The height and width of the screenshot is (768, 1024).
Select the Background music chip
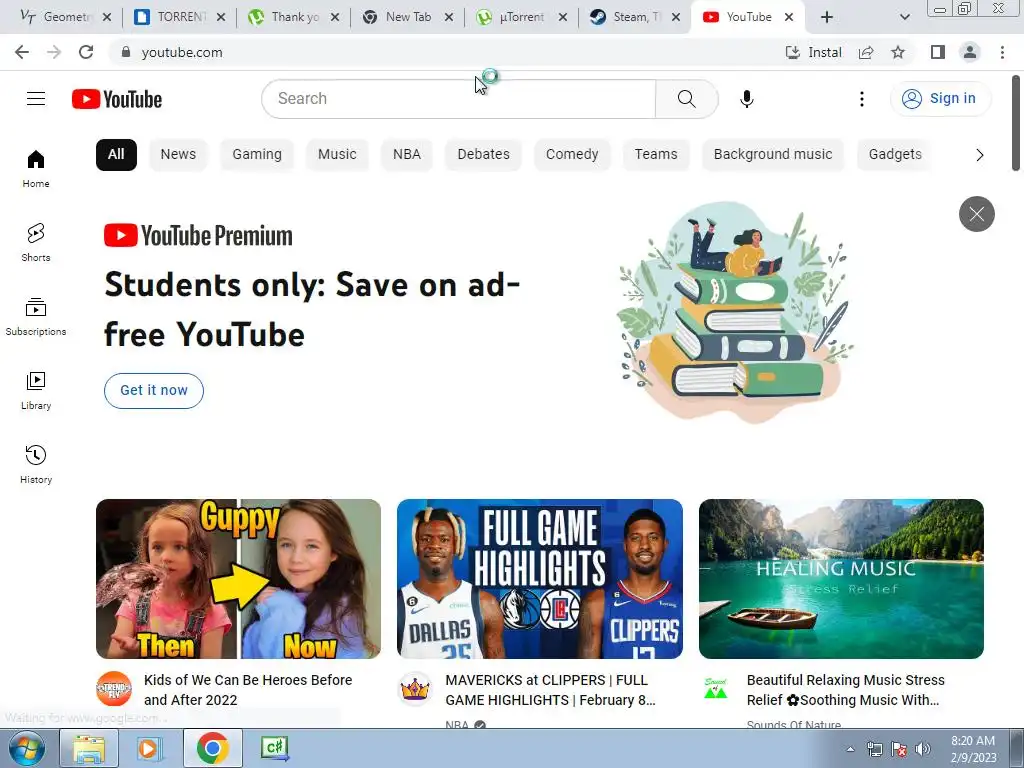773,155
